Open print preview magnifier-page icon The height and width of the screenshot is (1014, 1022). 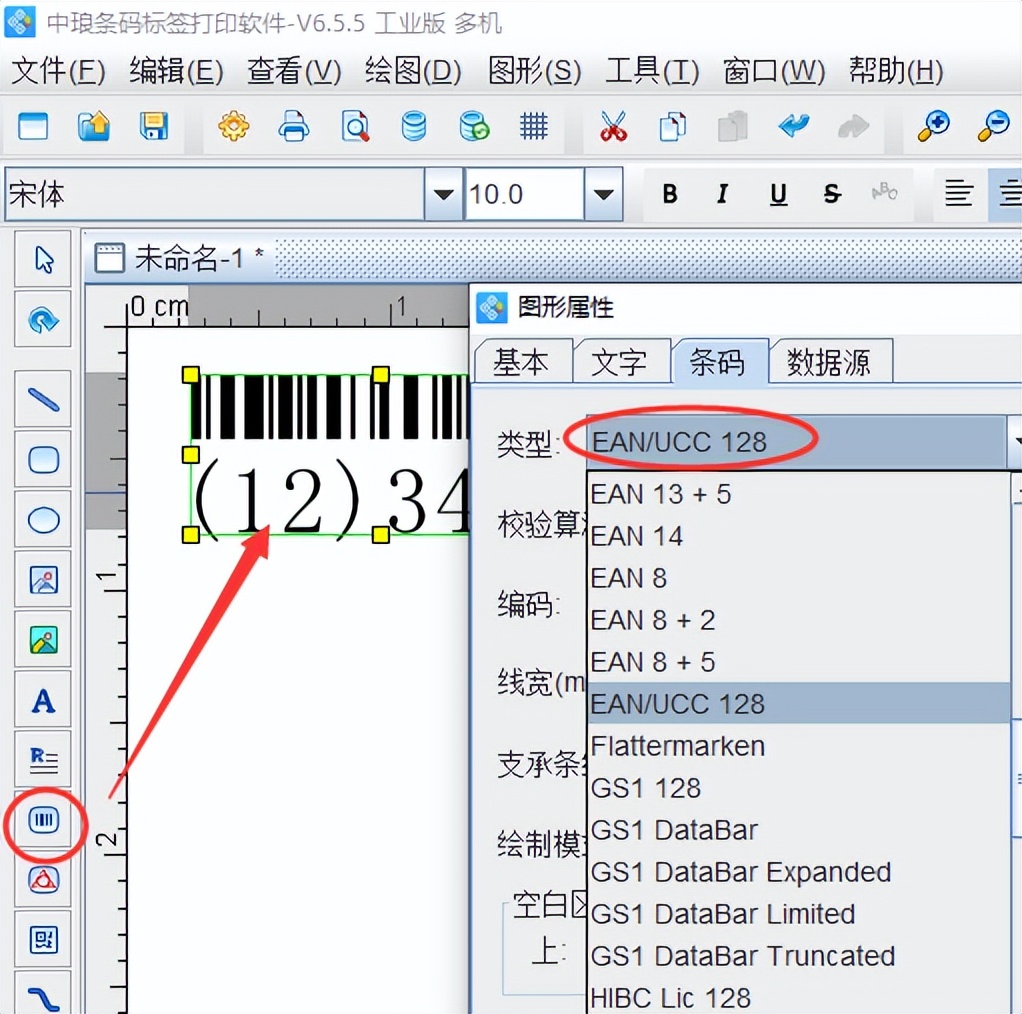(355, 126)
